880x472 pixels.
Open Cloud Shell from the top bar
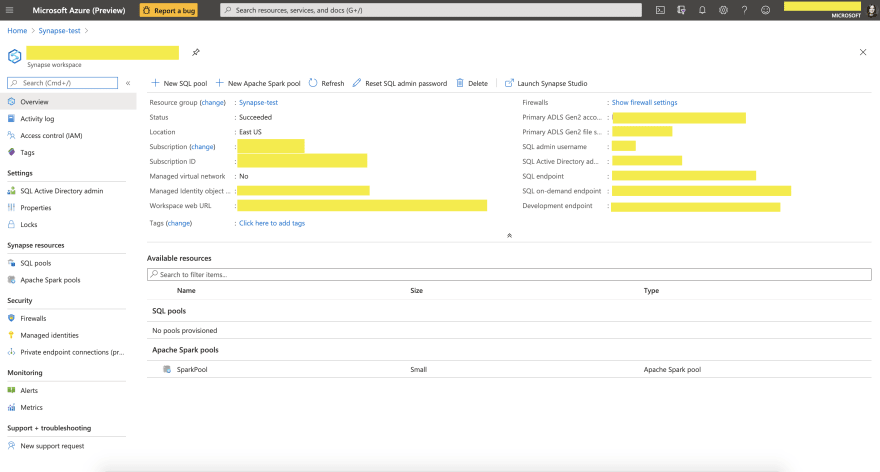point(661,10)
